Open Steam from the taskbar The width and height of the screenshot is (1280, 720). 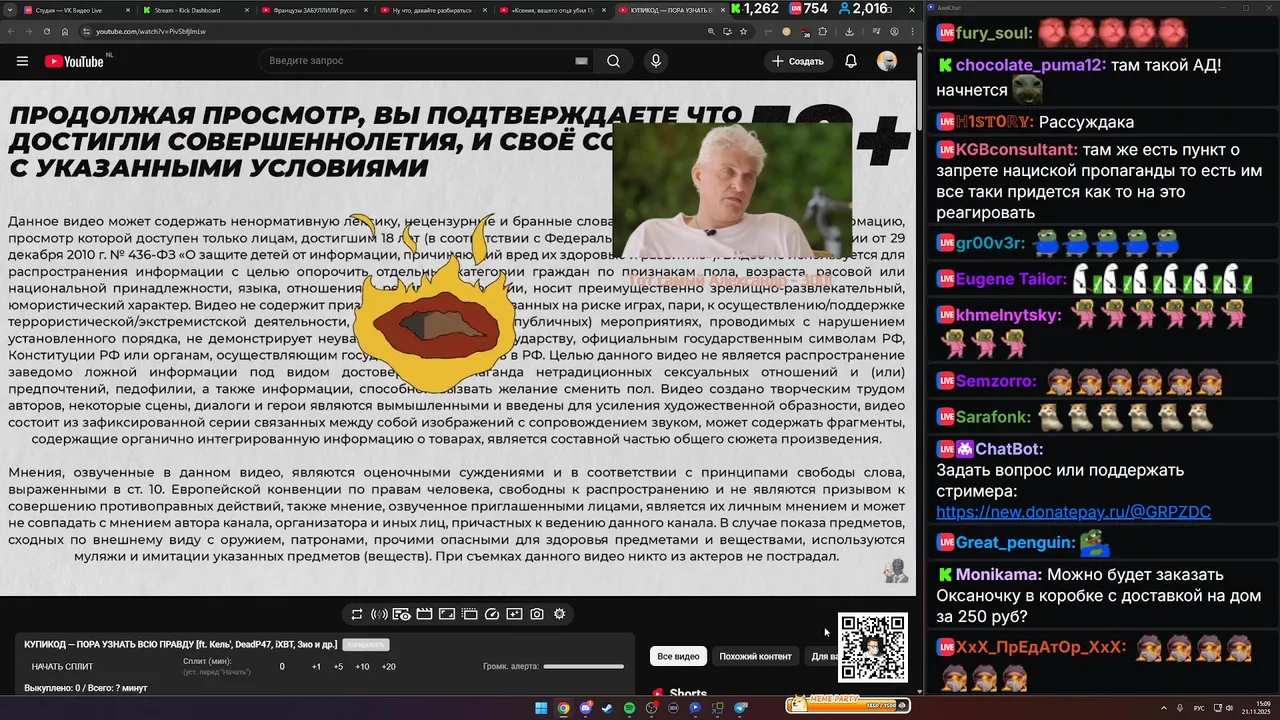pos(608,708)
